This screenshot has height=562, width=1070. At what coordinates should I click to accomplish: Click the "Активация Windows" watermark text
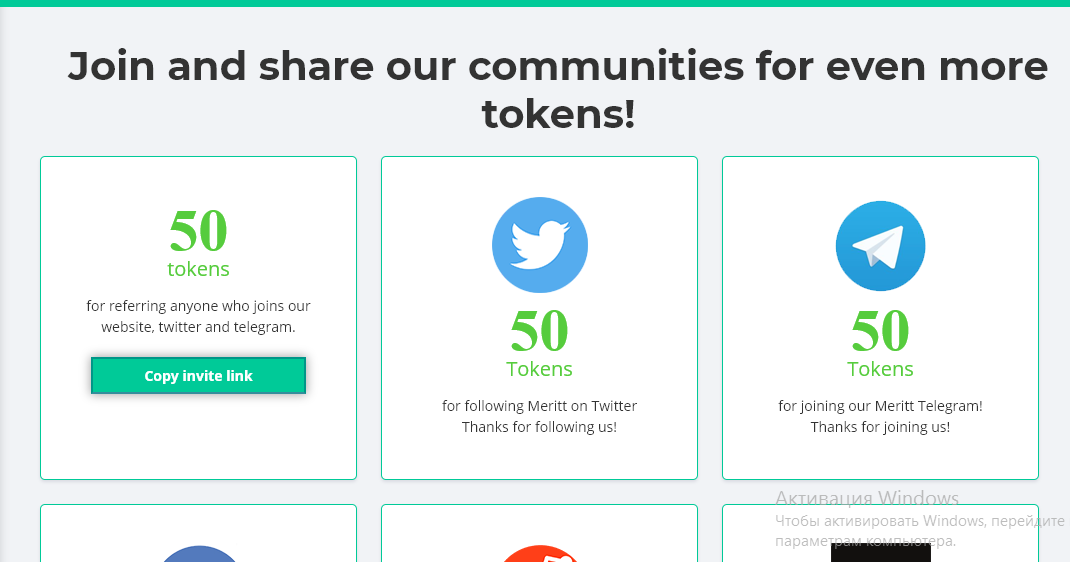867,499
